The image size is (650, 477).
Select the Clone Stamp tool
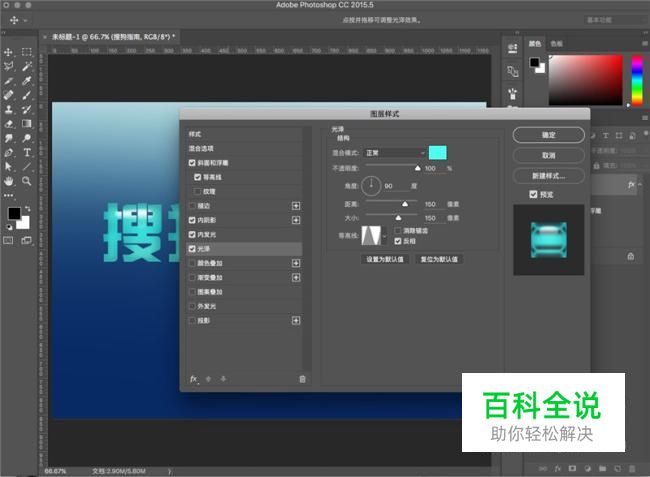8,109
